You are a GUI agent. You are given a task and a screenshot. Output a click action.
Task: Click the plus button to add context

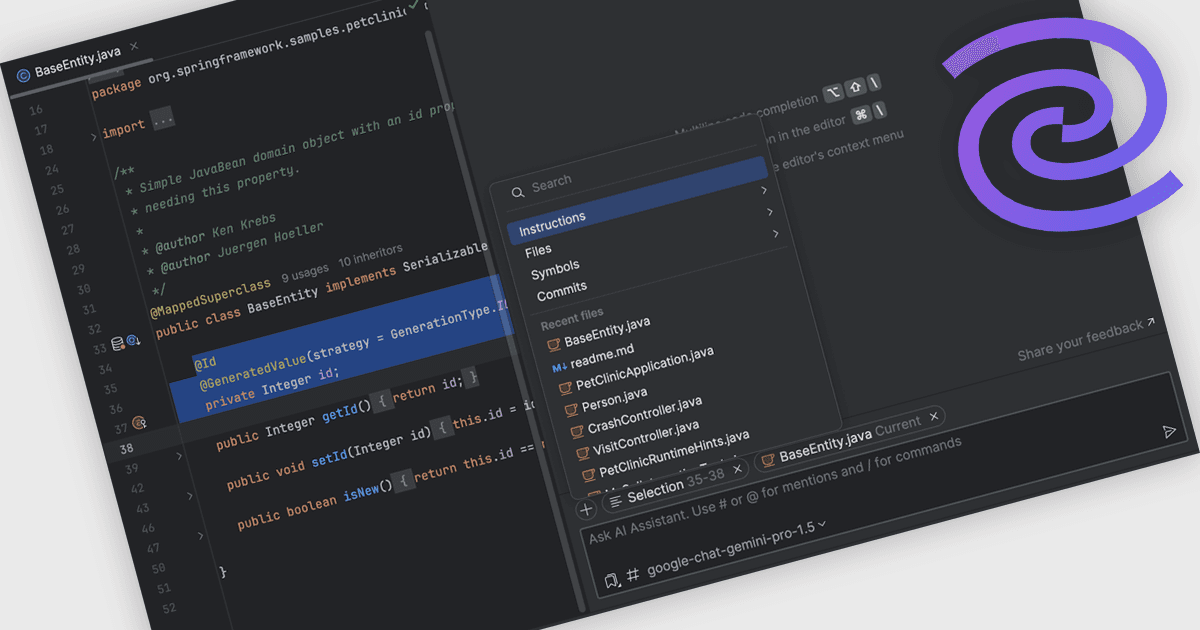pos(587,509)
